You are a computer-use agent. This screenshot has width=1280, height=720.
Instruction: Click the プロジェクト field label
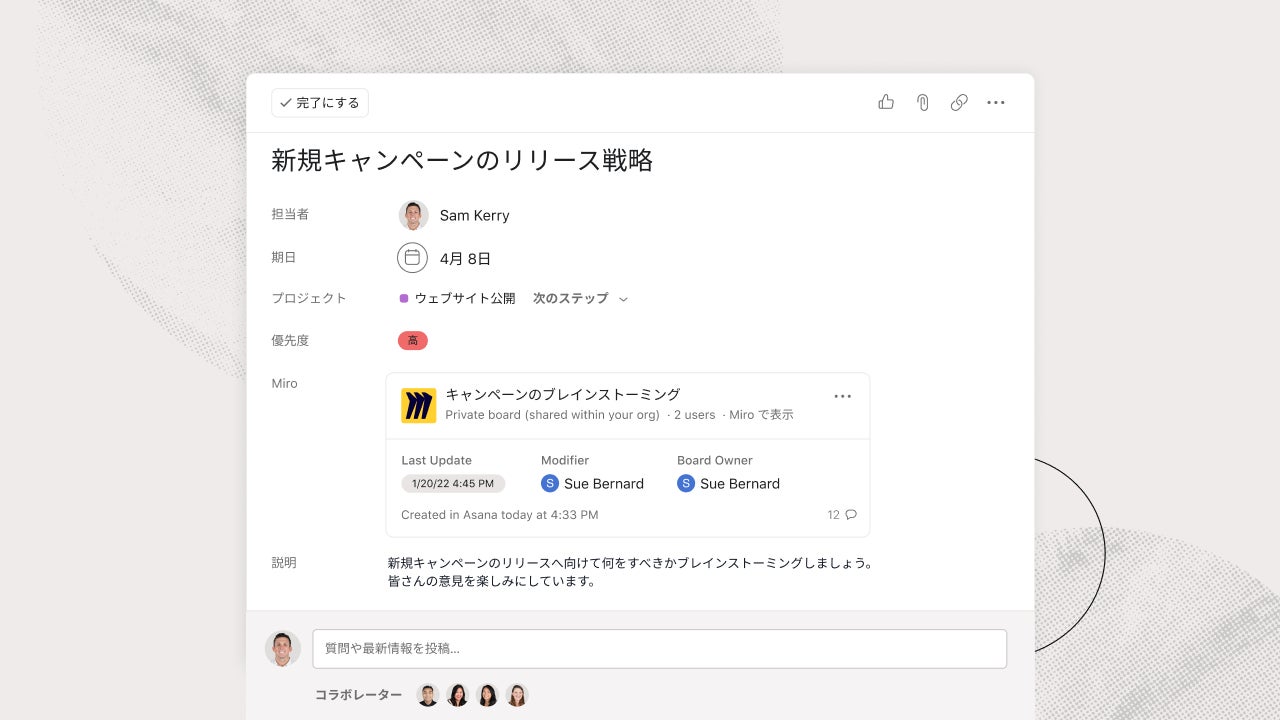[x=309, y=298]
